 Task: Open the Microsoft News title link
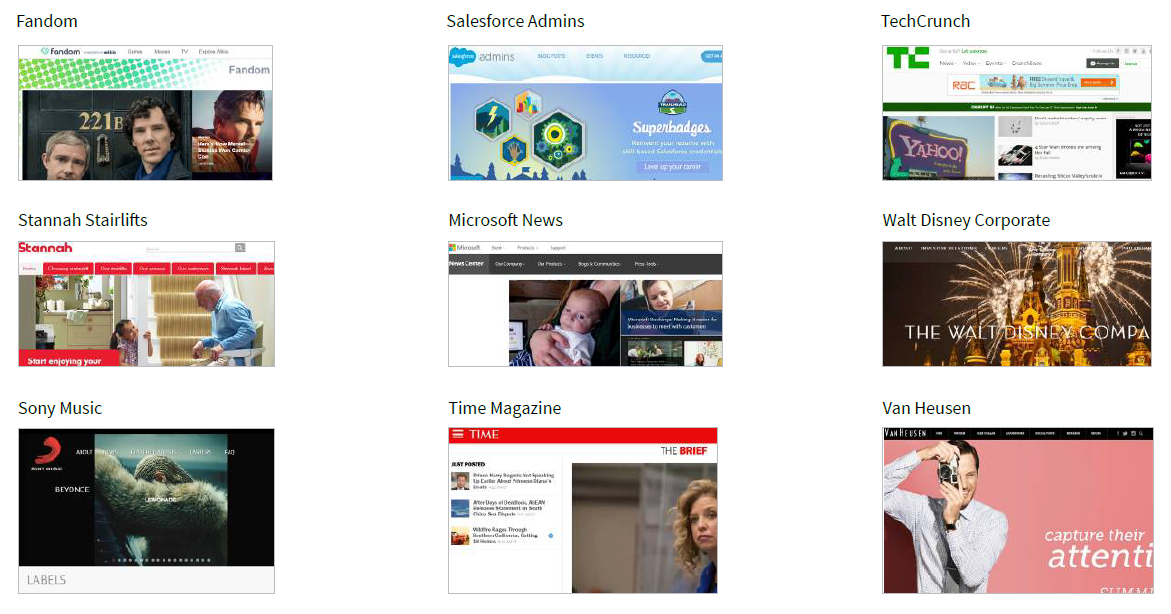(x=506, y=220)
